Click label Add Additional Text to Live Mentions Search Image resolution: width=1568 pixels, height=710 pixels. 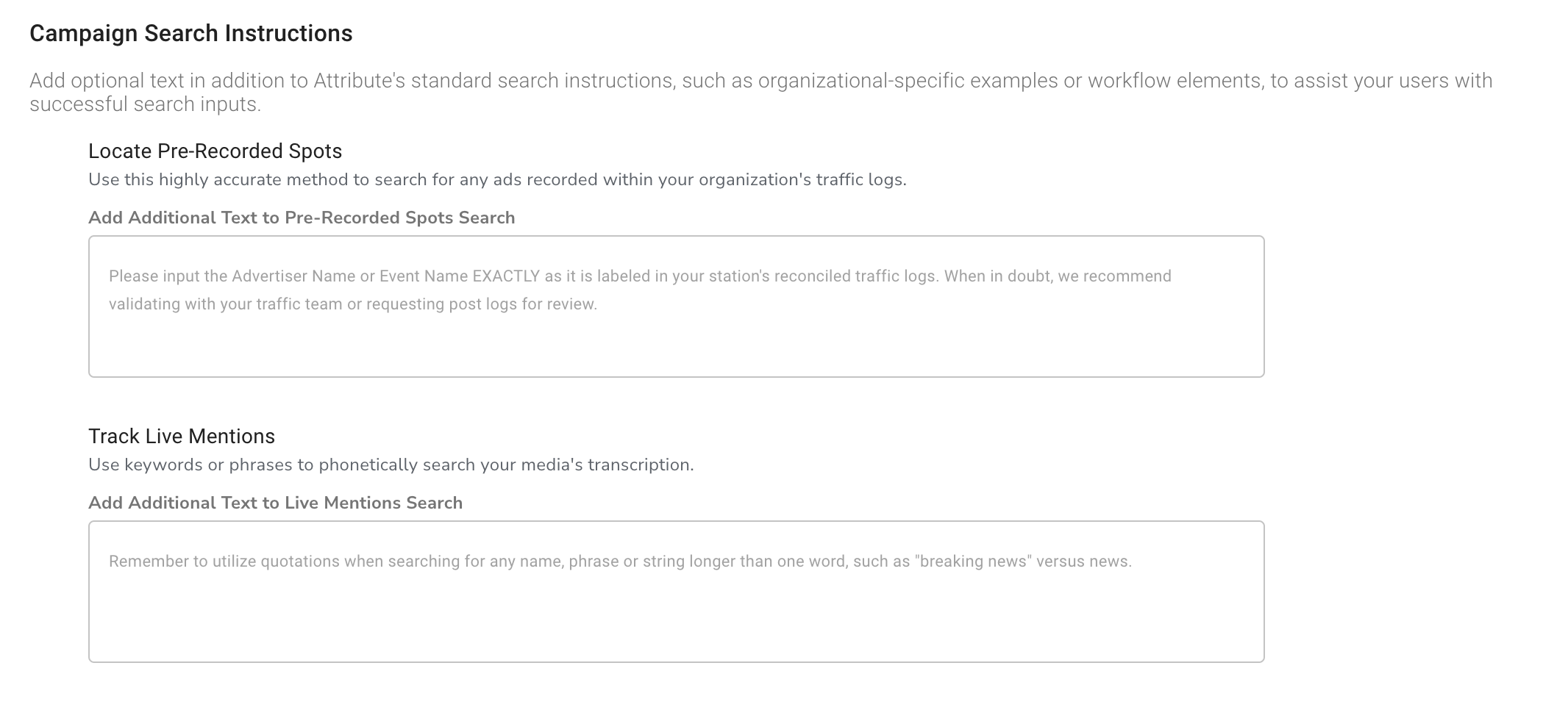[275, 503]
